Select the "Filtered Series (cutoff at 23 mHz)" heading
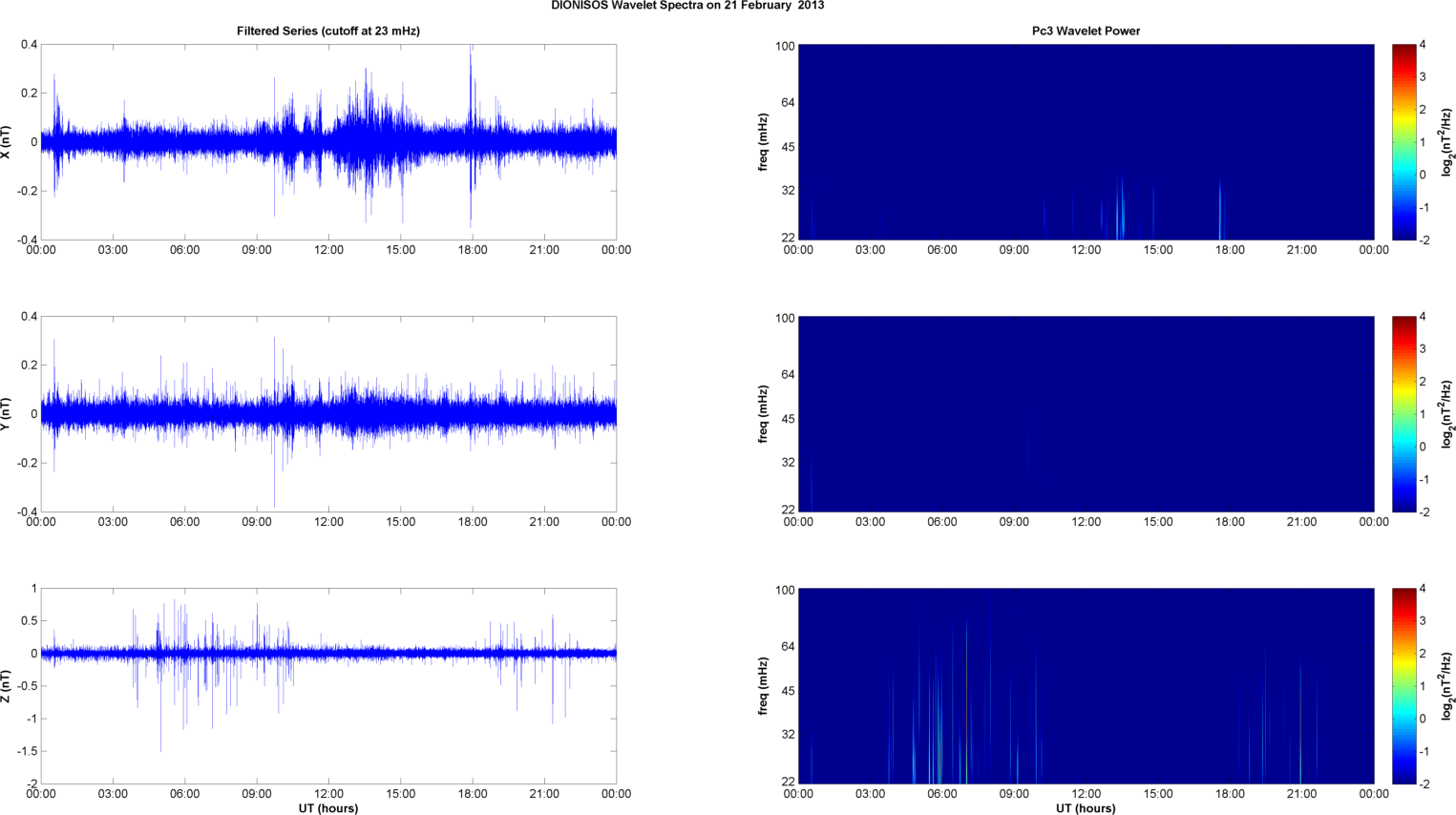Viewport: 1456px width, 815px height. coord(328,31)
